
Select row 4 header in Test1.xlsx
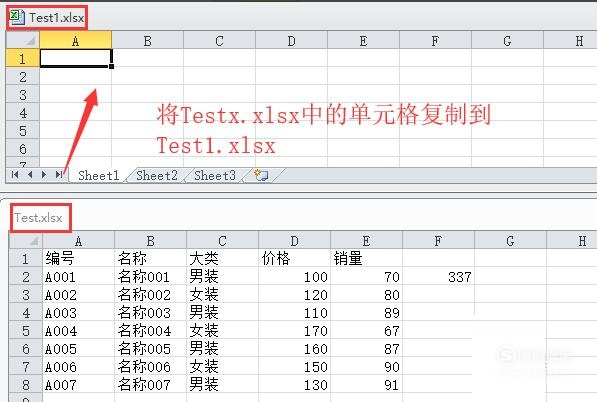(x=22, y=112)
